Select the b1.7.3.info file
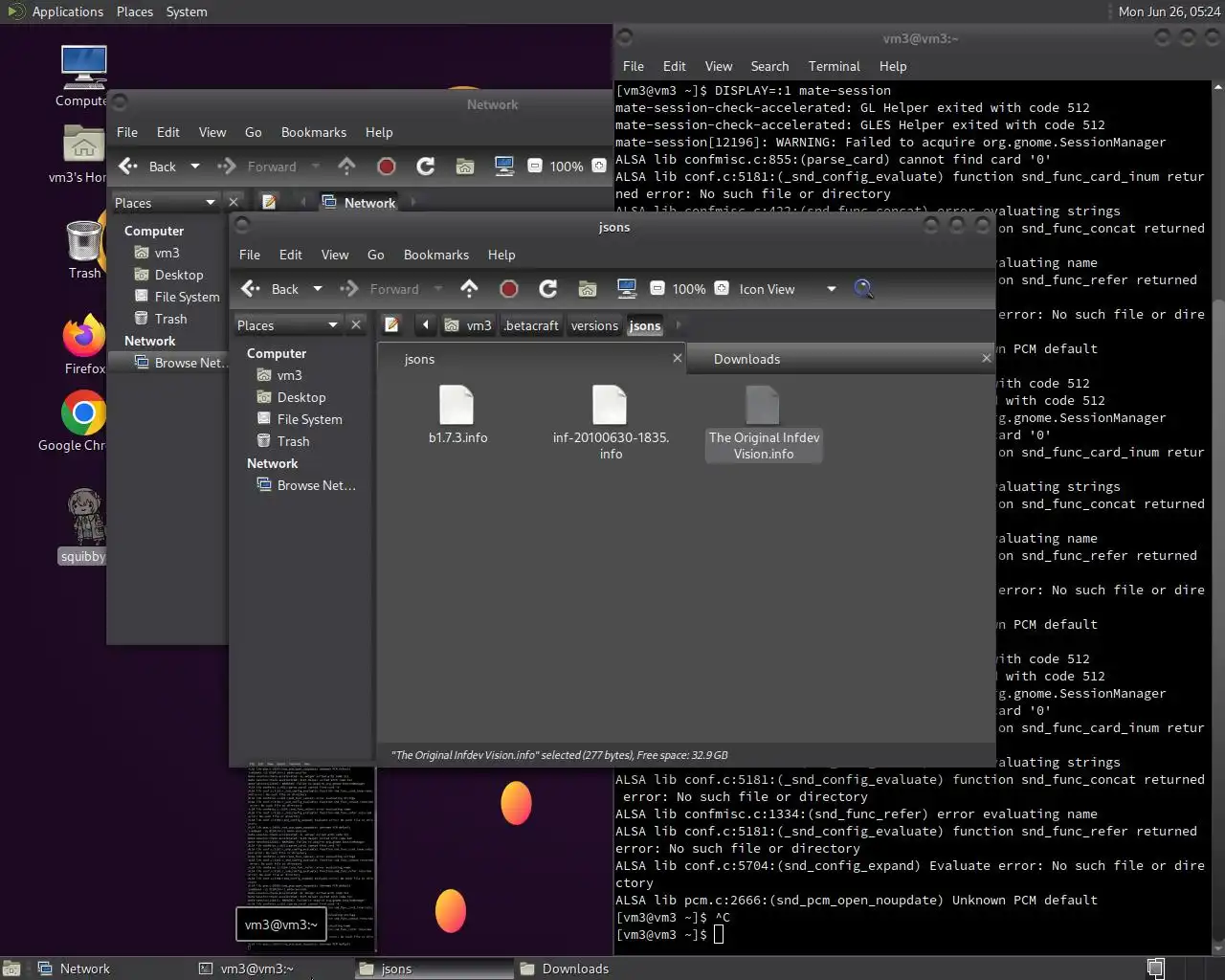The height and width of the screenshot is (980, 1225). pos(457,415)
